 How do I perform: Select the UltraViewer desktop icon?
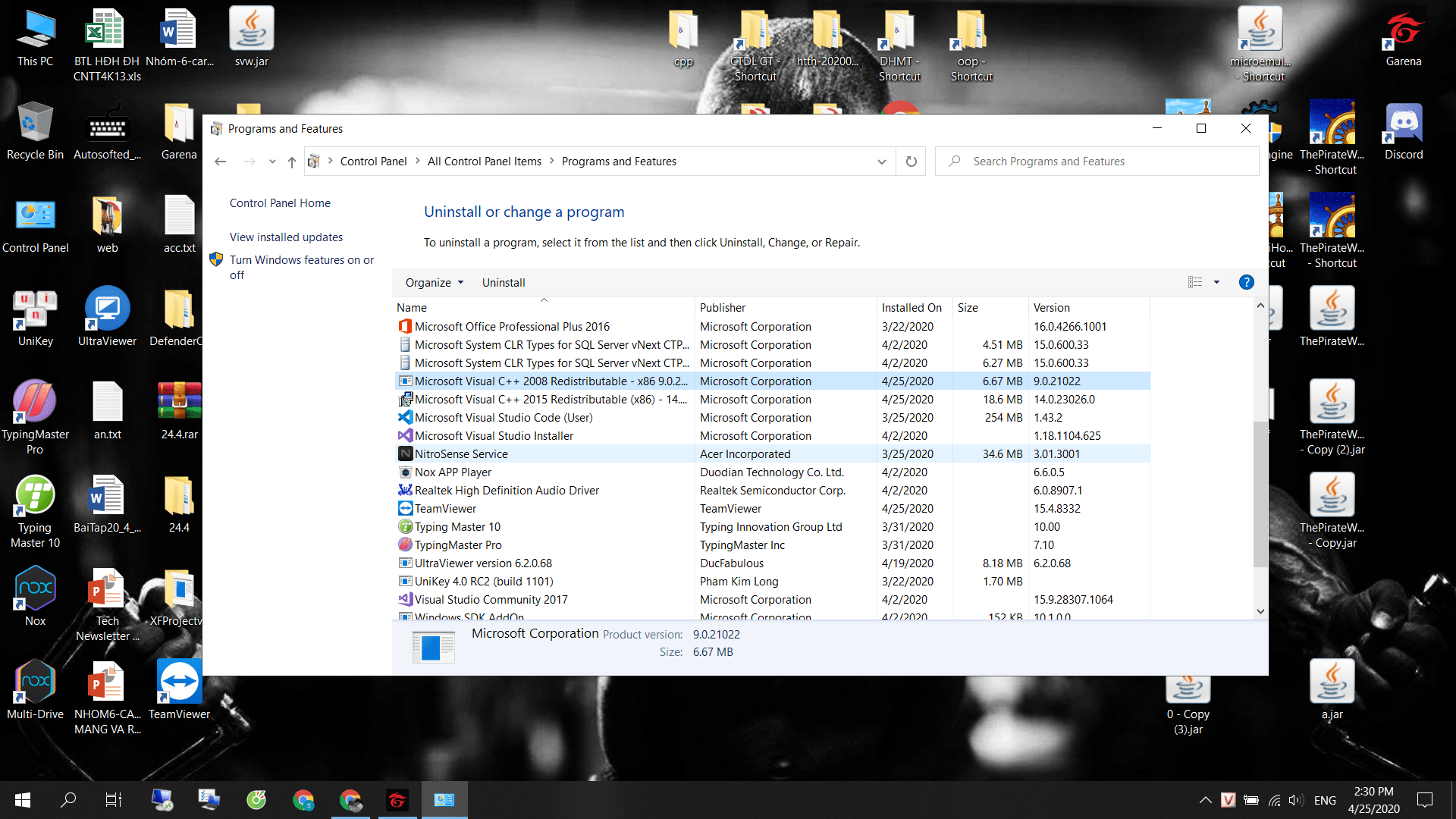coord(107,318)
